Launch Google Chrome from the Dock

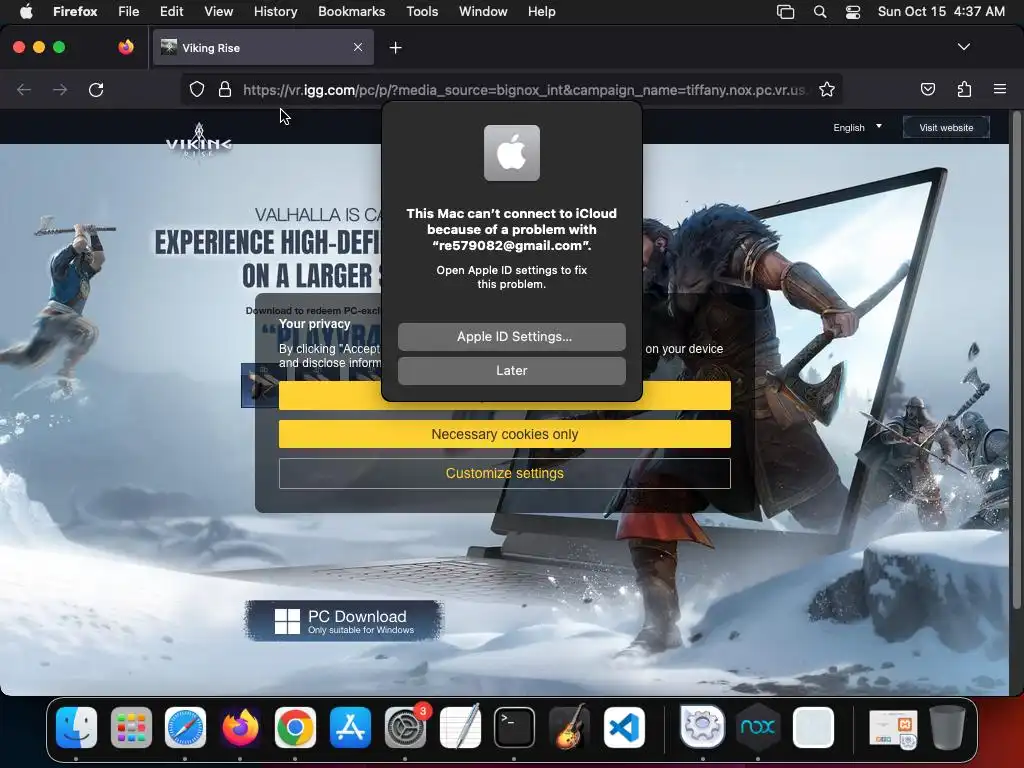click(295, 728)
